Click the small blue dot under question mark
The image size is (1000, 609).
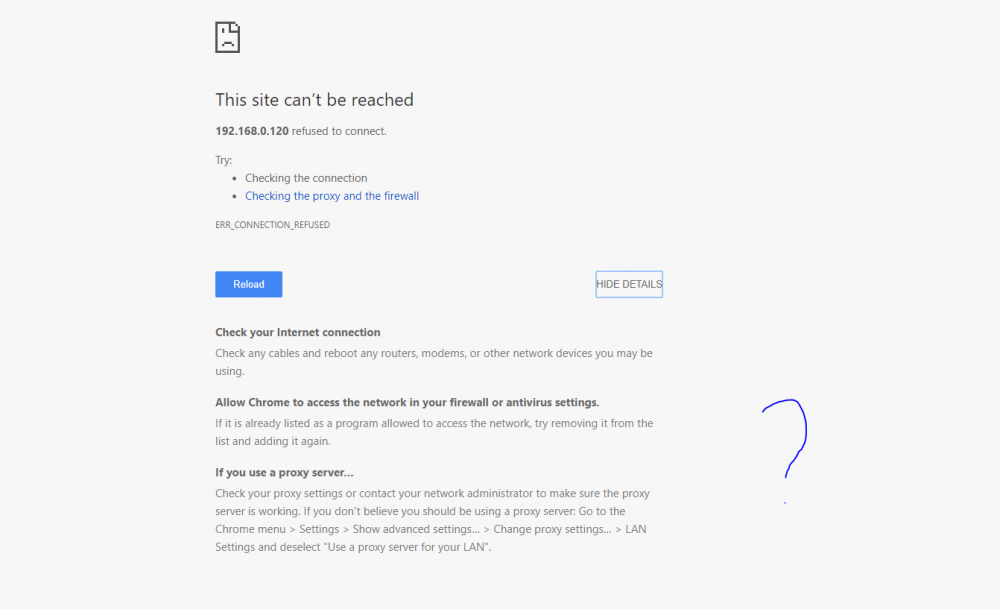click(x=785, y=503)
